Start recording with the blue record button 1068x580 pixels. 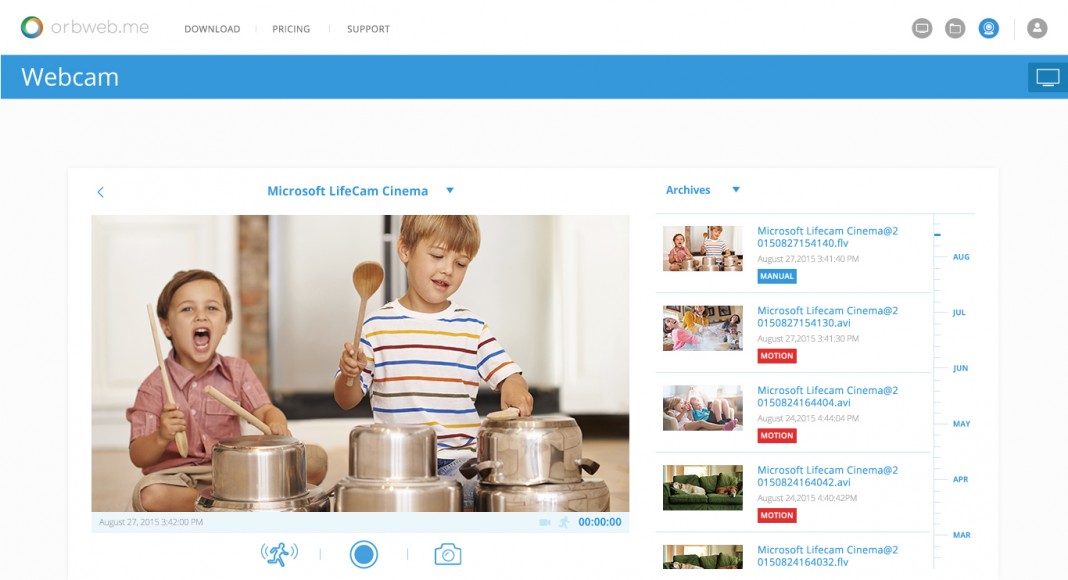[364, 554]
